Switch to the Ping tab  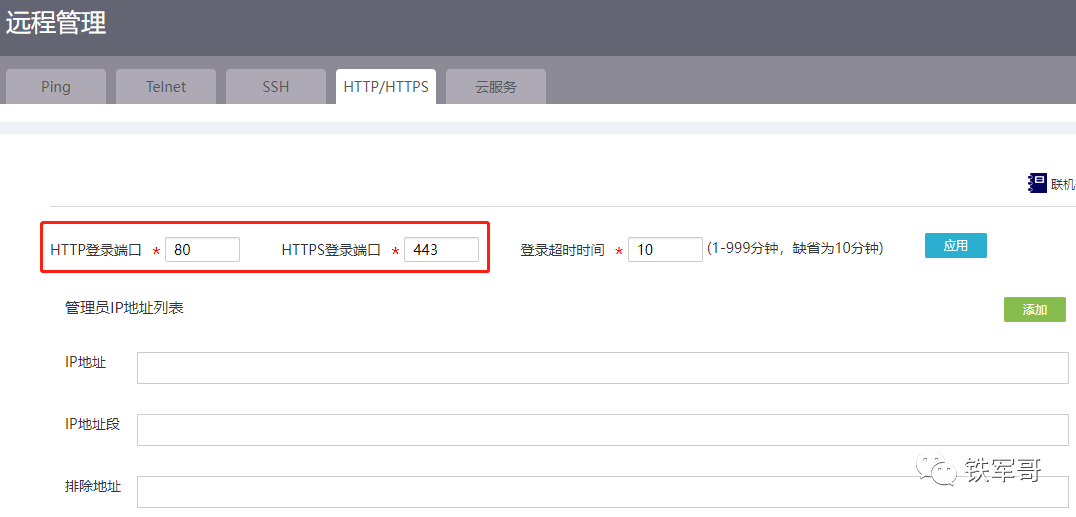point(56,87)
